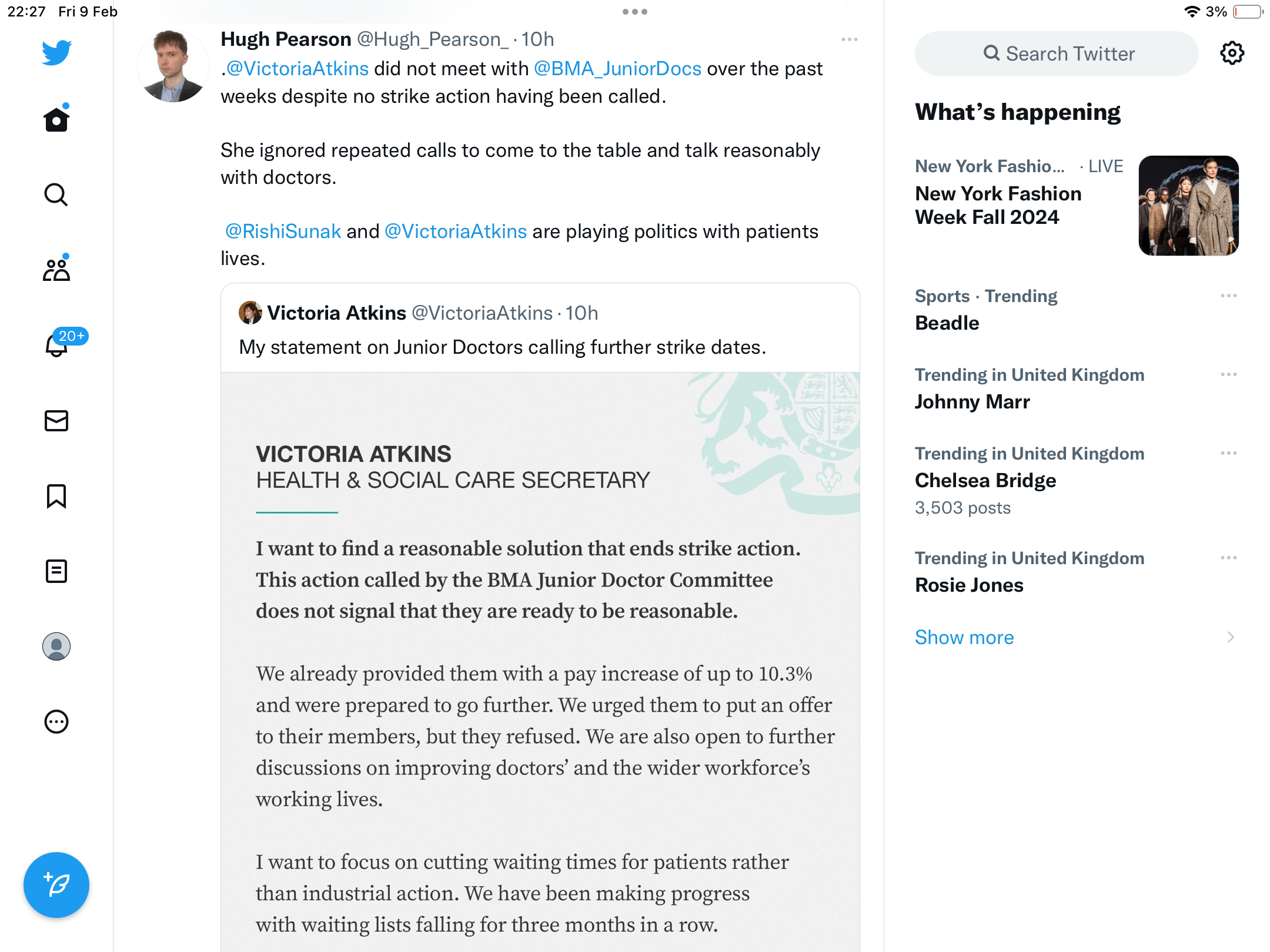Open more options for Beadle trend

[x=1229, y=296]
